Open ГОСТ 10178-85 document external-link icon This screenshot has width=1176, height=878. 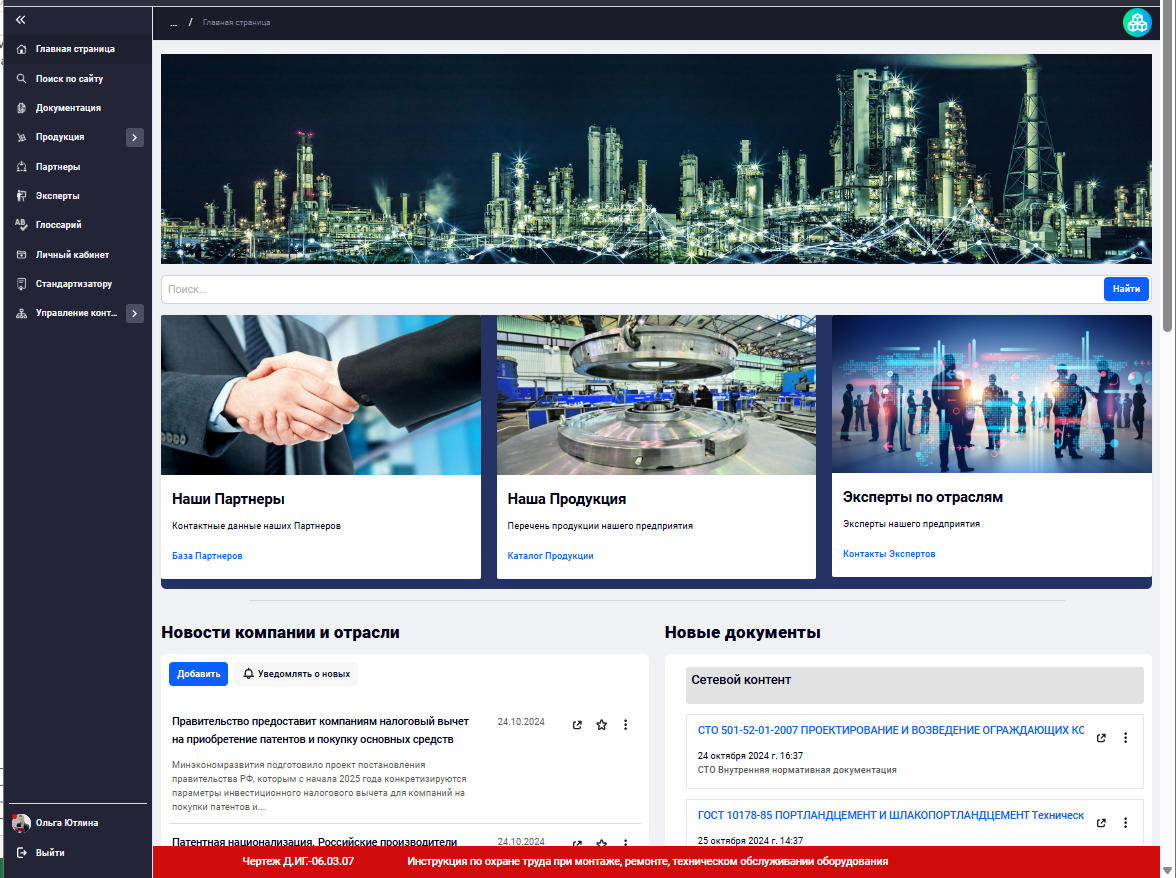click(1101, 823)
